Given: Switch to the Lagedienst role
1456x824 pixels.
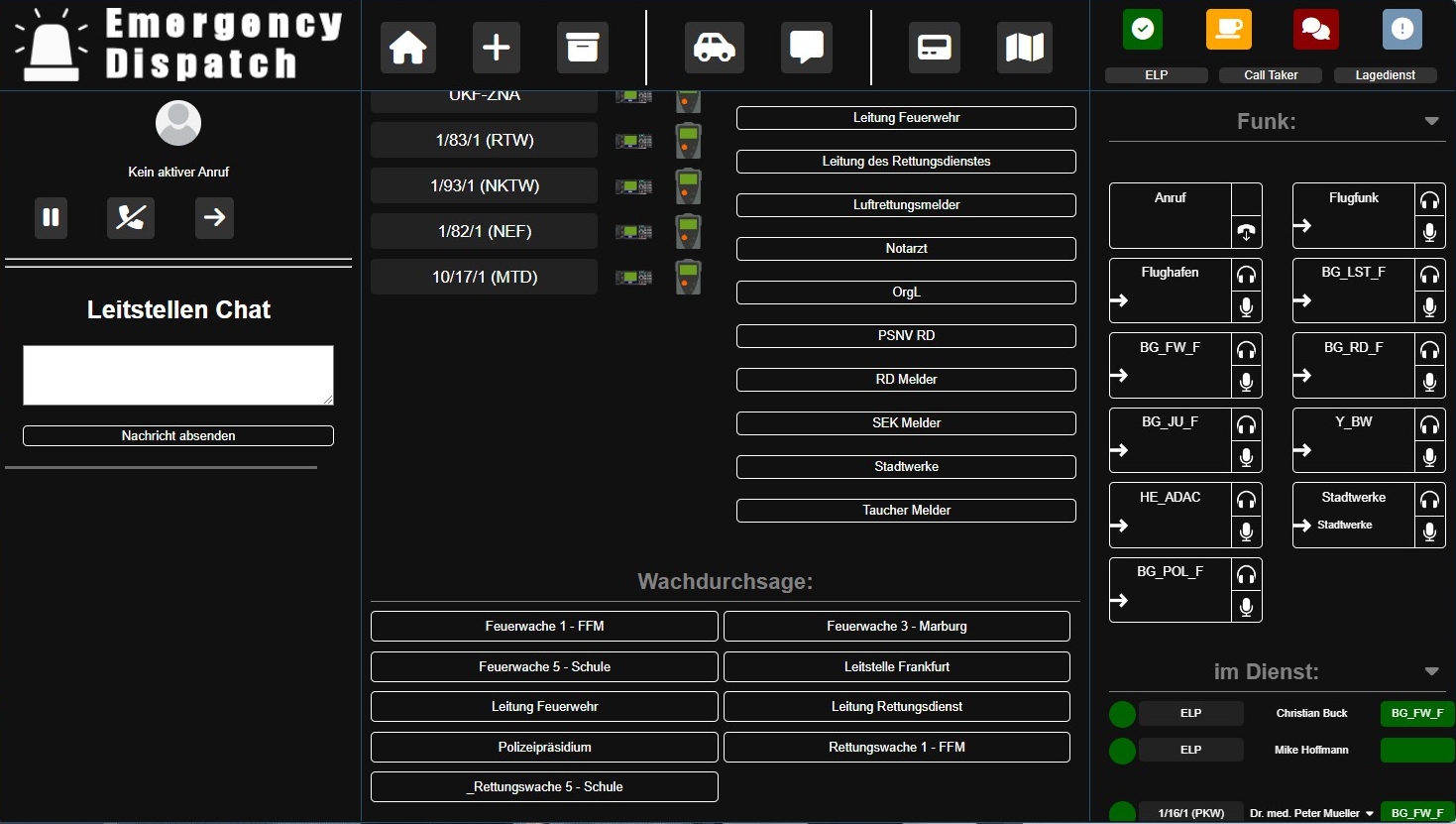Looking at the screenshot, I should pyautogui.click(x=1401, y=30).
